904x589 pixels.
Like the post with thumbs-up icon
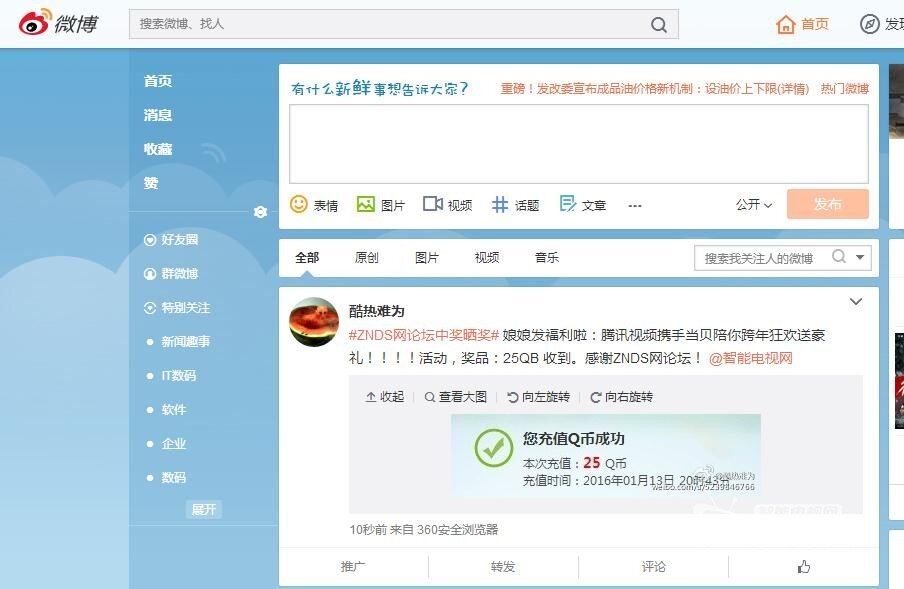(x=804, y=567)
